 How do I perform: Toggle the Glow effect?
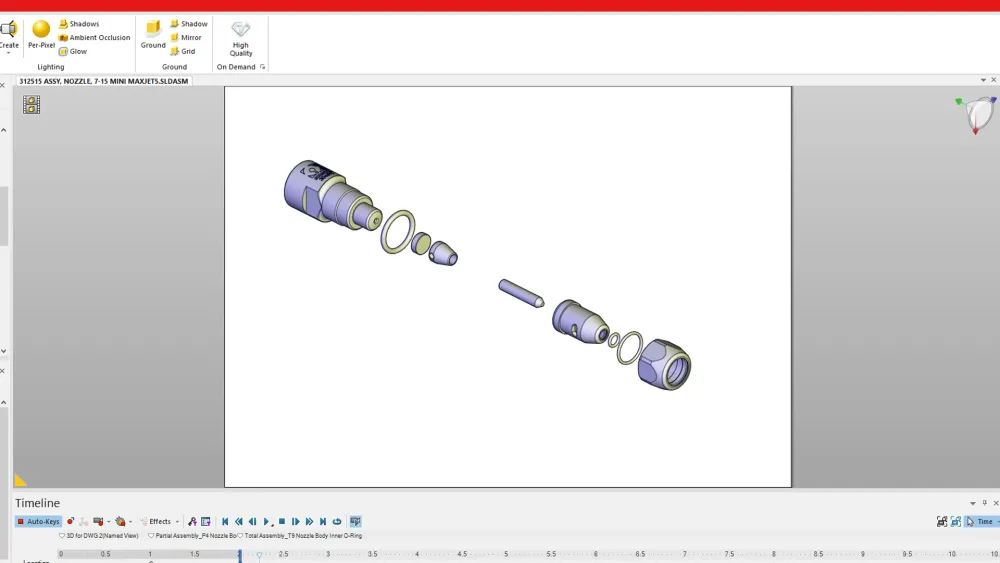pyautogui.click(x=73, y=52)
